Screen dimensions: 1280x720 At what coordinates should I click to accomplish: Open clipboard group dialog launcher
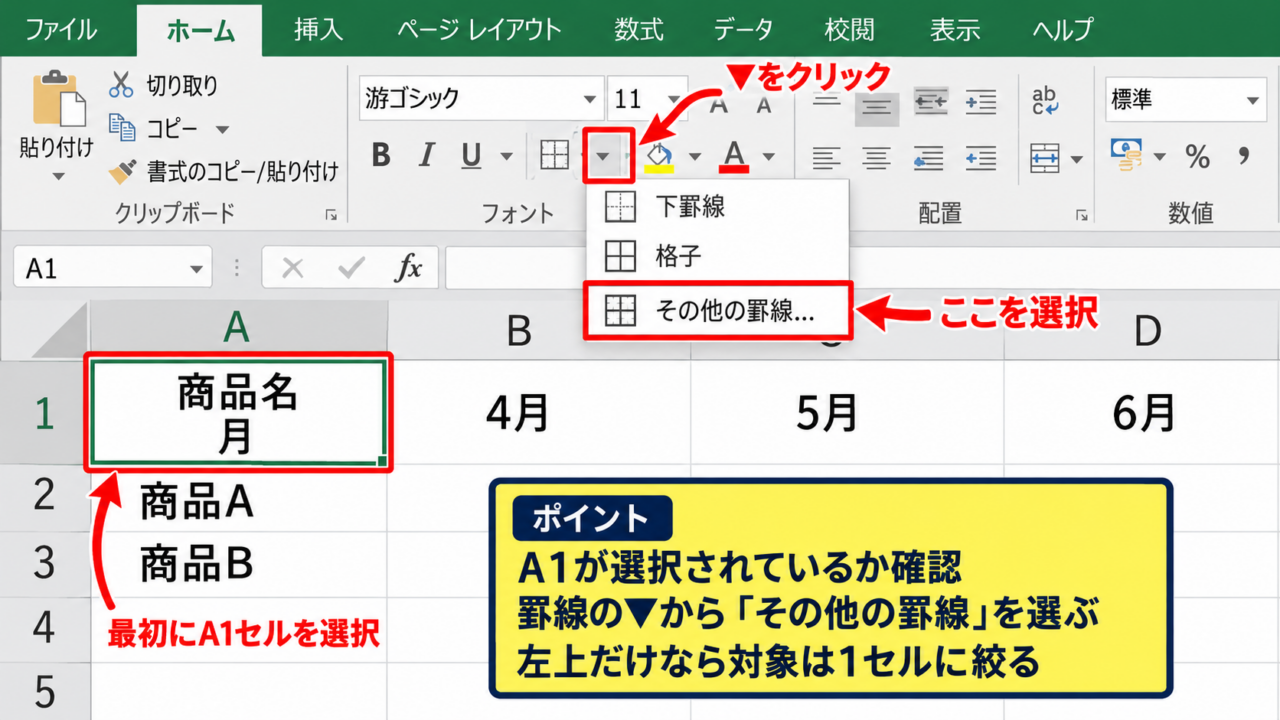pos(330,215)
